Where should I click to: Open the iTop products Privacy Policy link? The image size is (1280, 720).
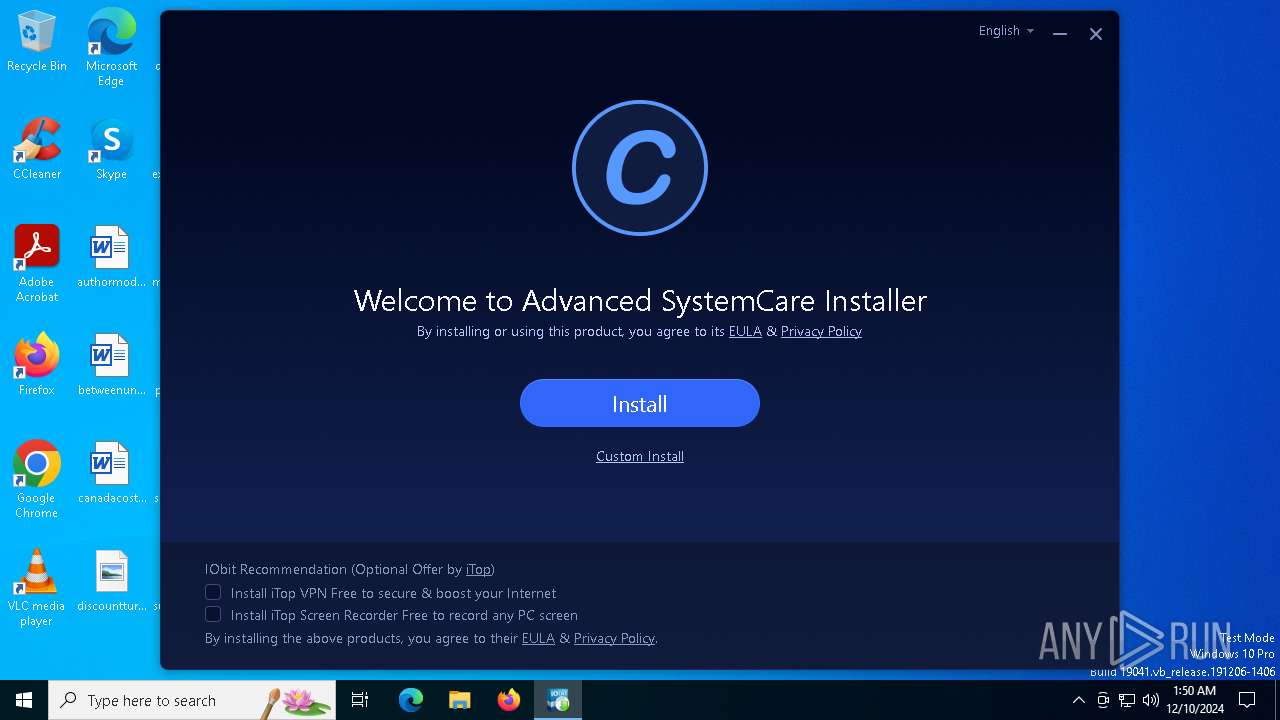pyautogui.click(x=614, y=638)
